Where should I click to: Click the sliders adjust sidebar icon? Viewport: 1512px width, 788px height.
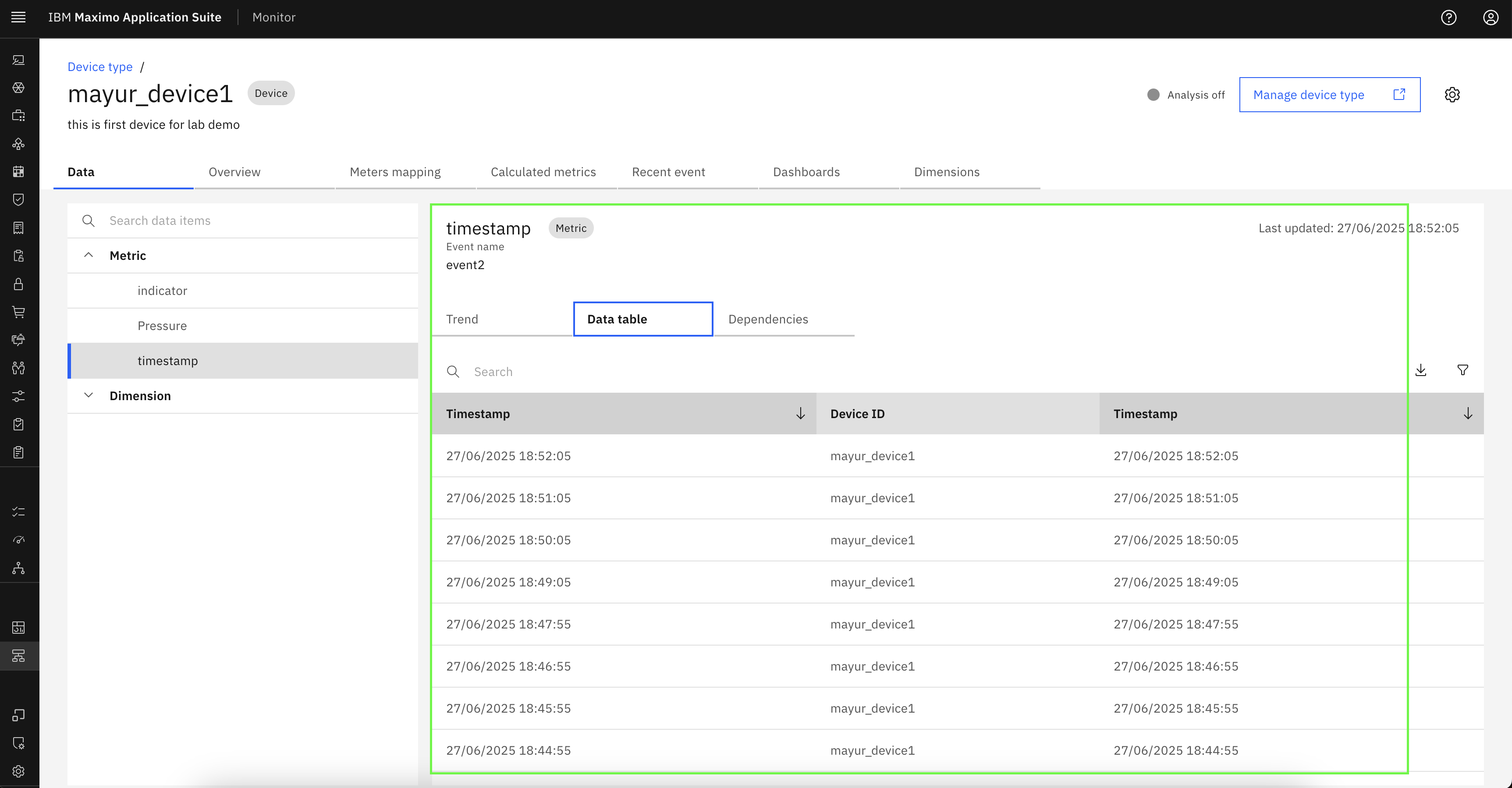(x=19, y=396)
